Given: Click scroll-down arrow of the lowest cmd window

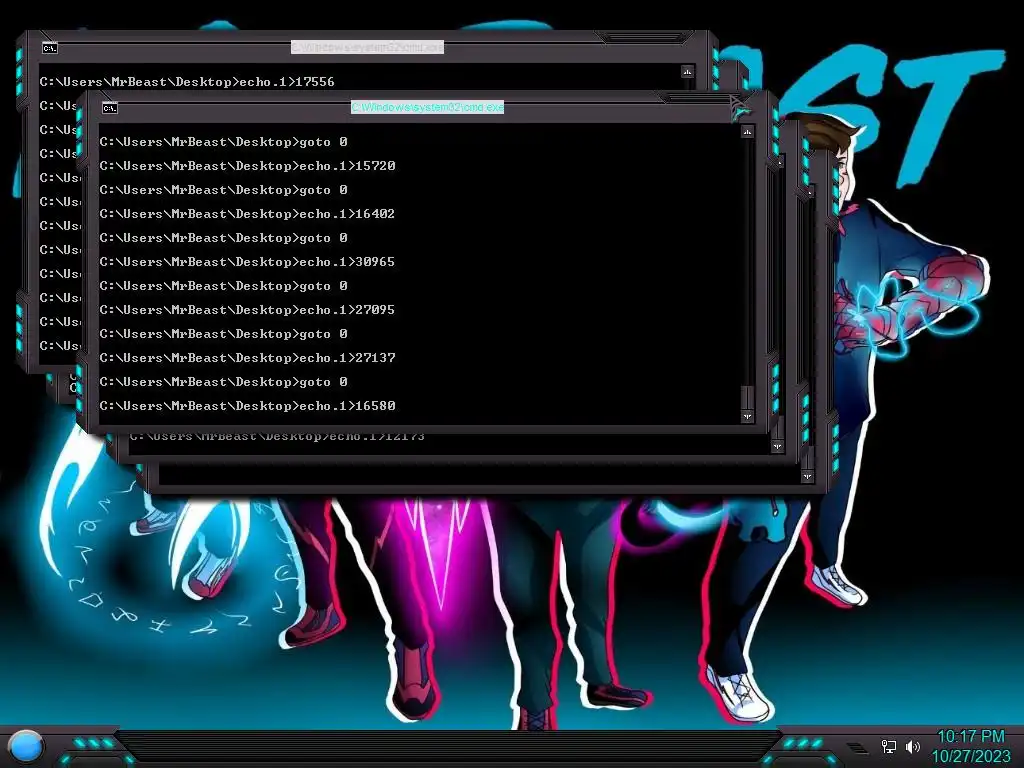Looking at the screenshot, I should (807, 477).
